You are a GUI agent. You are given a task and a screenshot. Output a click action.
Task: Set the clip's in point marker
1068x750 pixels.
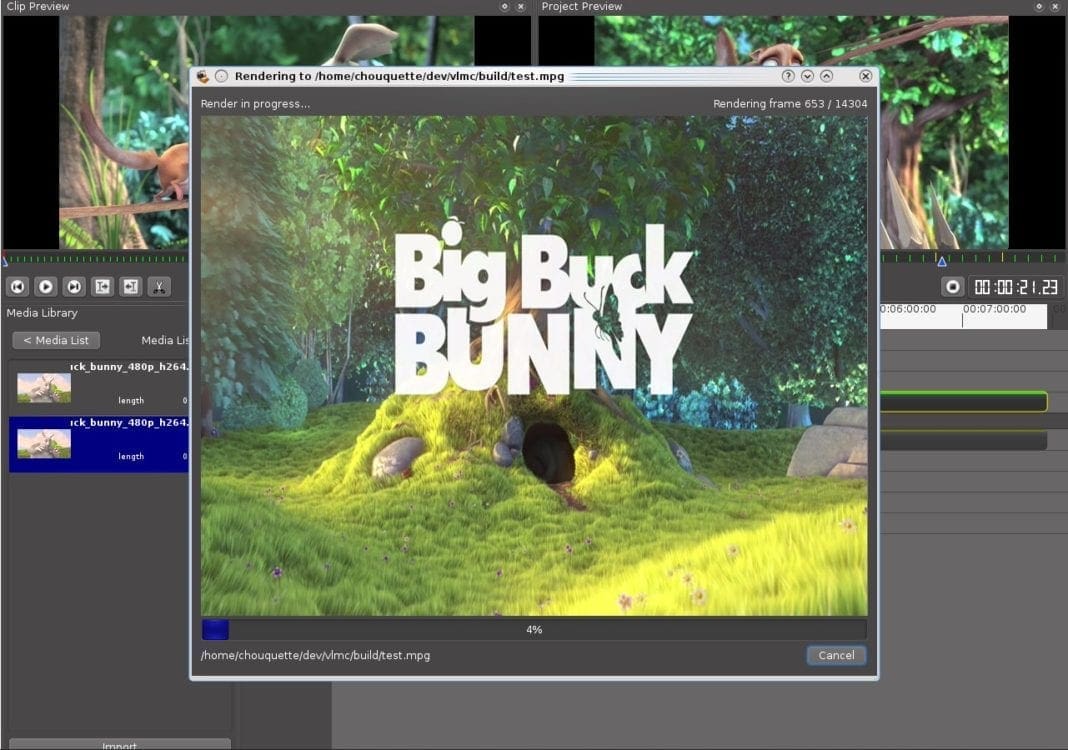click(x=101, y=286)
